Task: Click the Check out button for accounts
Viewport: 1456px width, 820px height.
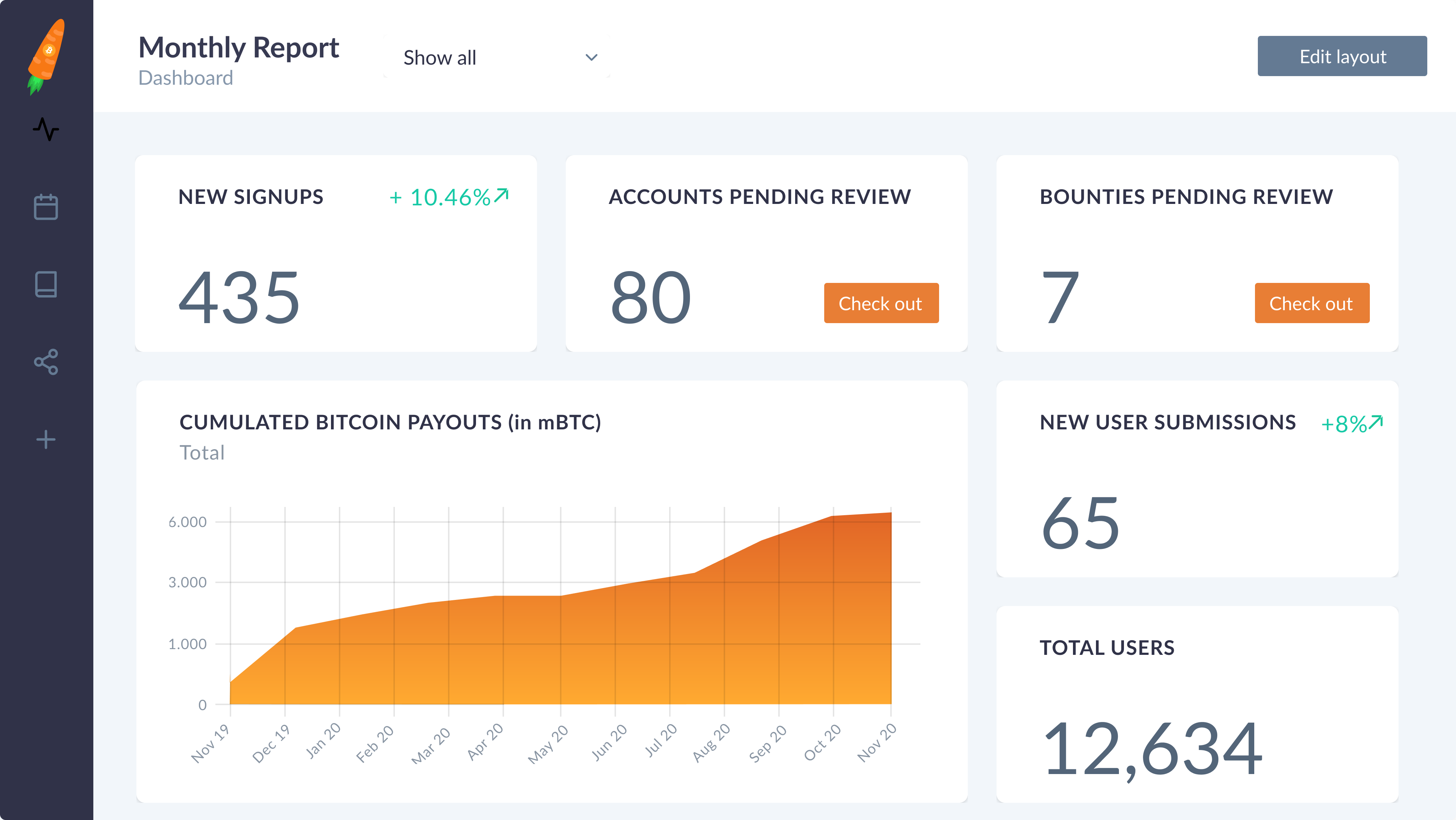Action: 881,303
